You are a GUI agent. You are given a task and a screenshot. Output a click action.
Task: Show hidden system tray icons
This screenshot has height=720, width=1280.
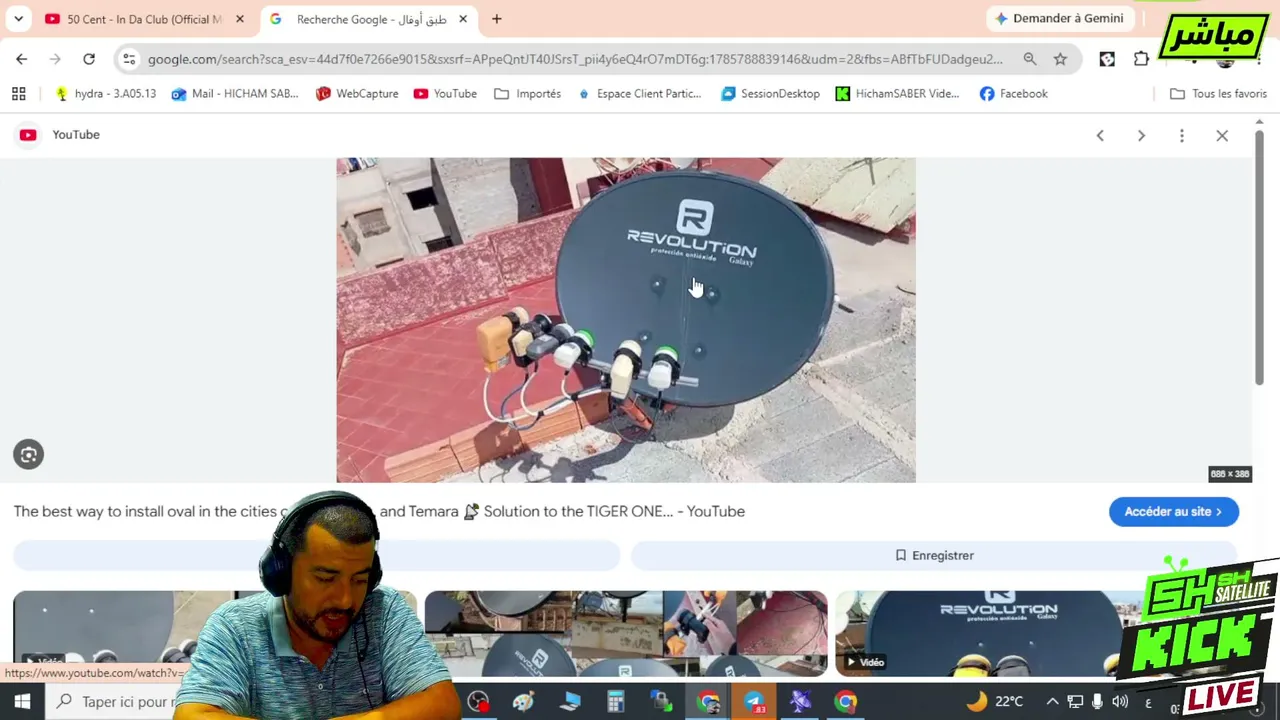click(1052, 702)
